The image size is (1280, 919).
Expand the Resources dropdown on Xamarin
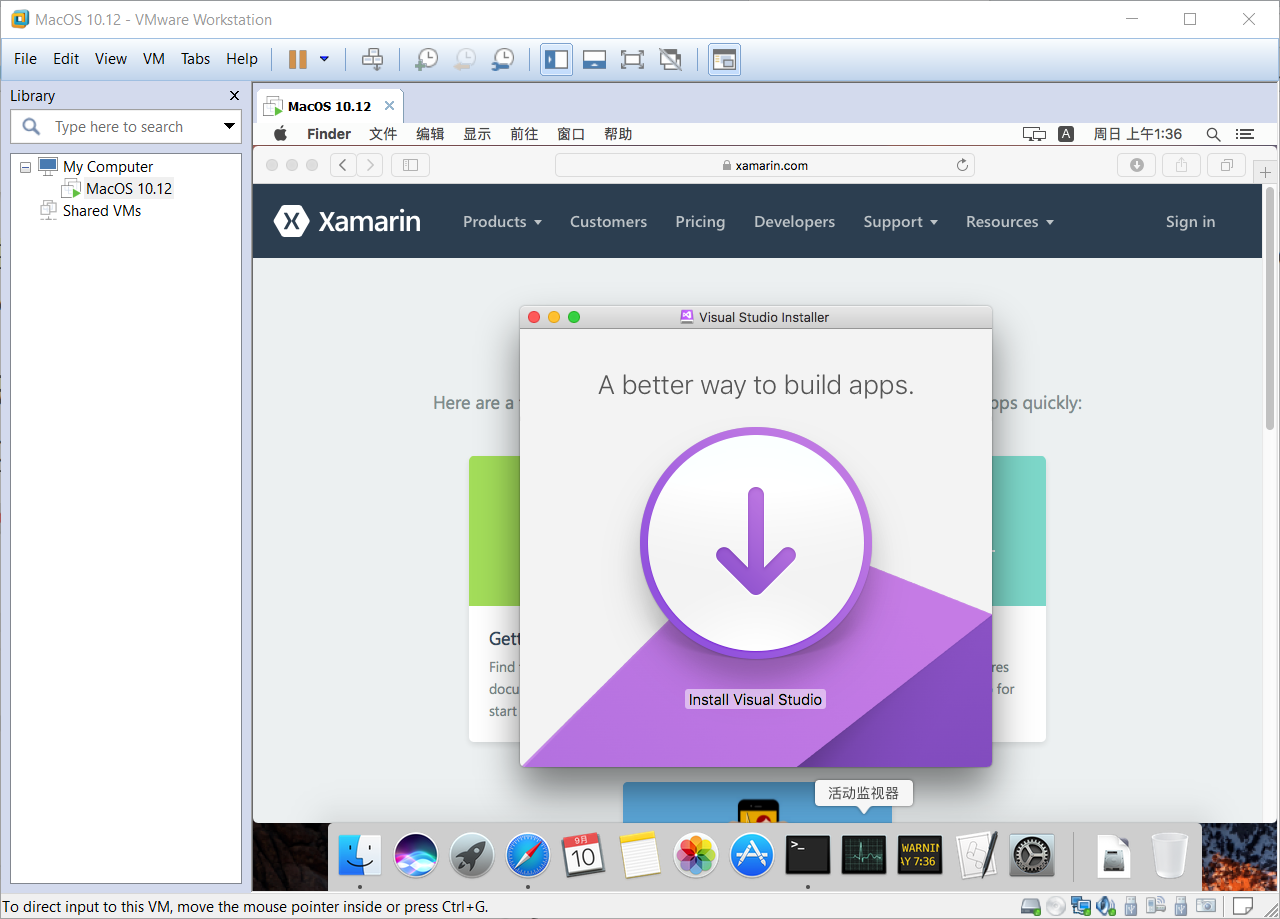[x=1010, y=222]
